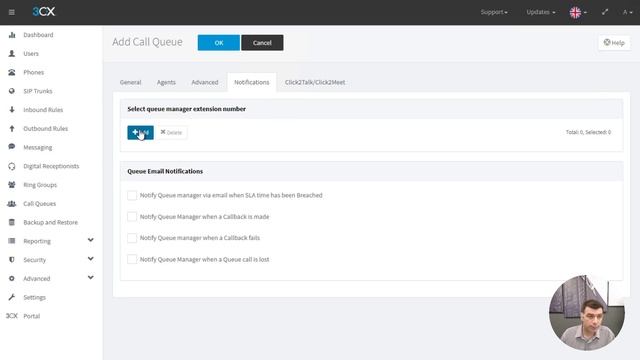
Task: Open the Updates dropdown menu
Action: [x=540, y=12]
